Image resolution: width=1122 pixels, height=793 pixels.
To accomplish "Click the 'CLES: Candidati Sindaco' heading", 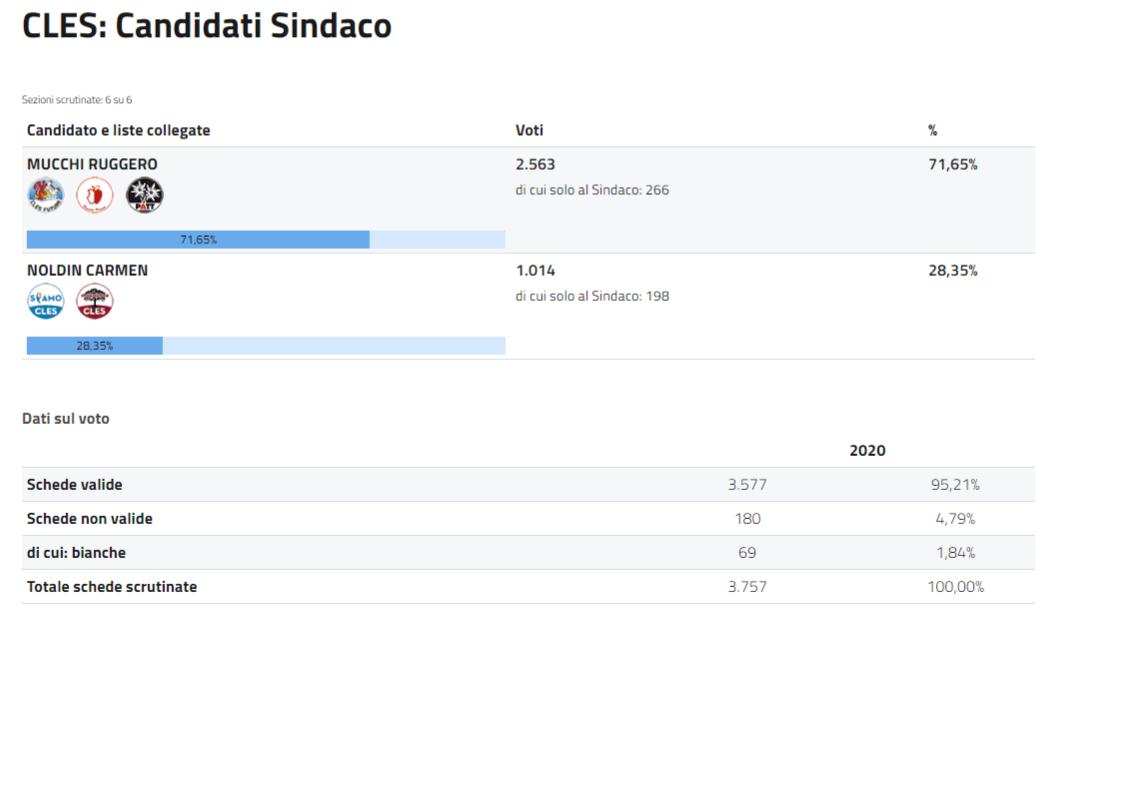I will 207,27.
